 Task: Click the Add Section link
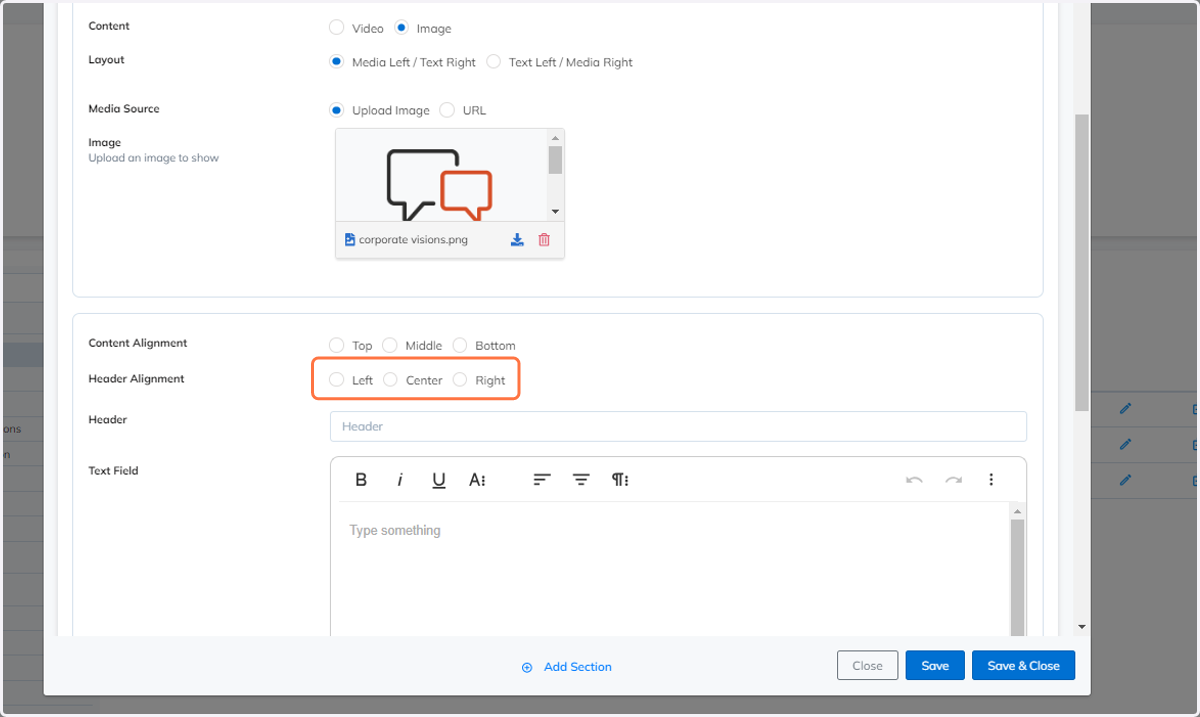[578, 667]
